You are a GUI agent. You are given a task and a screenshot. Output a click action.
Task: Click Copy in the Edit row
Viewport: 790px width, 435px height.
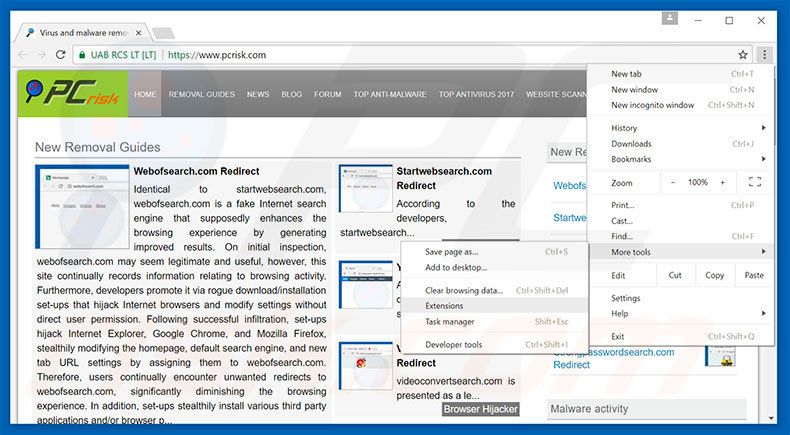point(714,275)
